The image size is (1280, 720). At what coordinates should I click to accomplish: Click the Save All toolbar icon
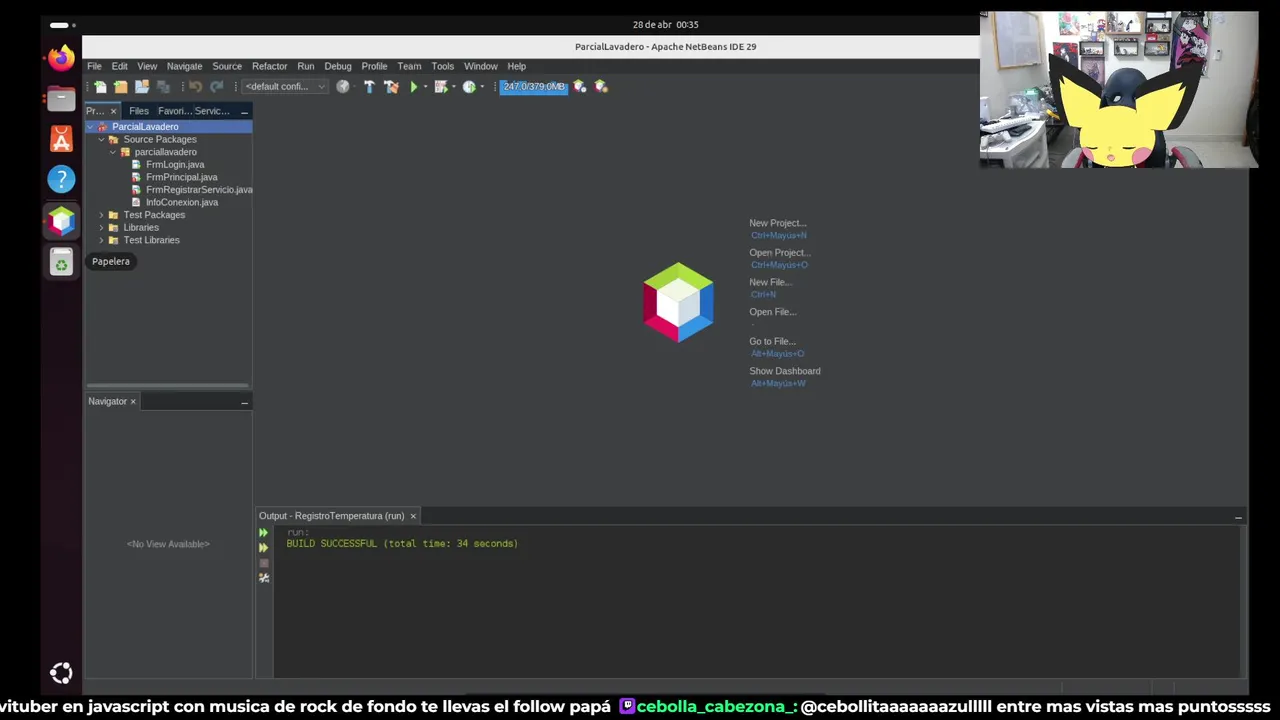tap(162, 87)
